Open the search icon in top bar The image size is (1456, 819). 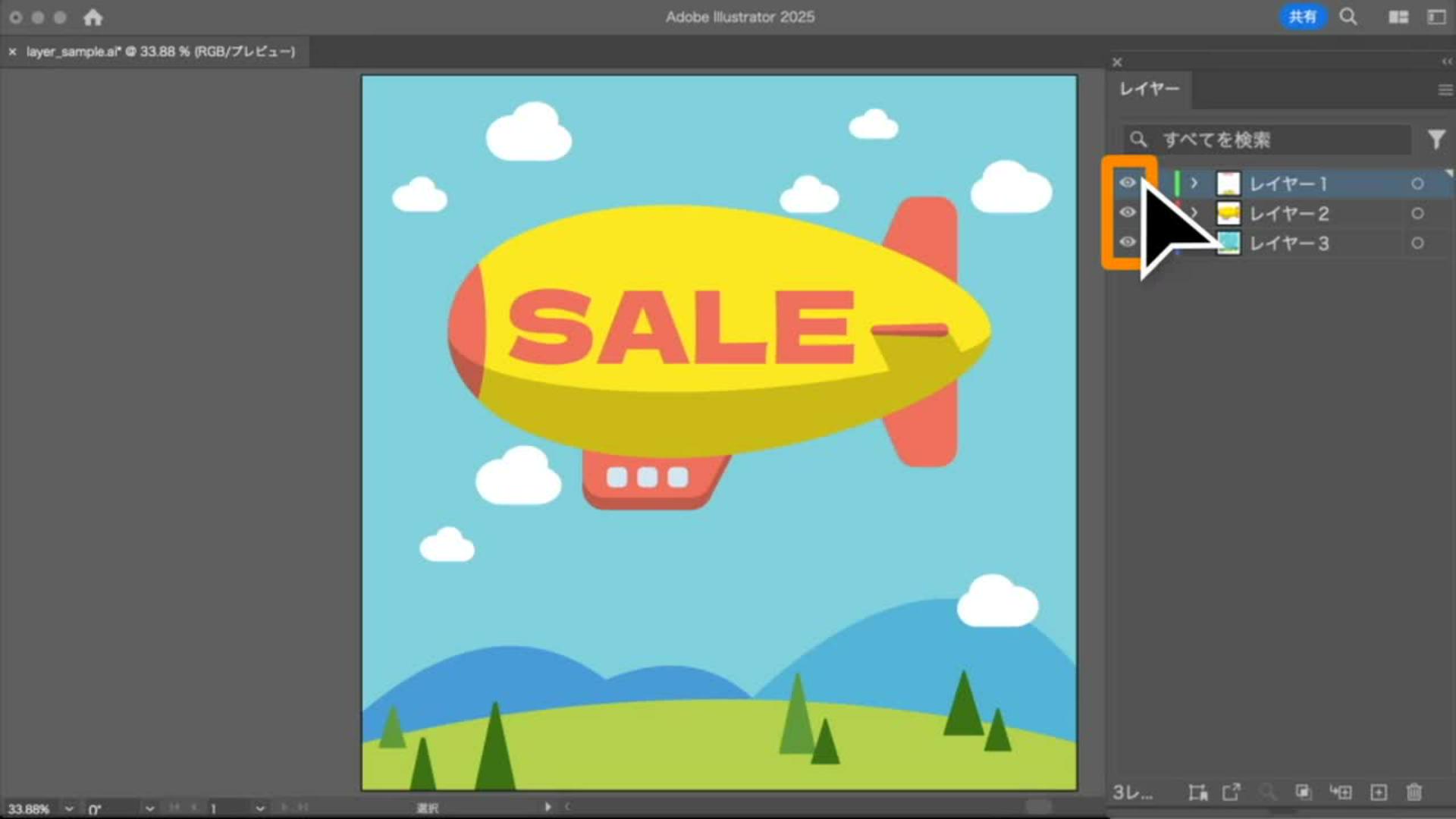pos(1348,17)
